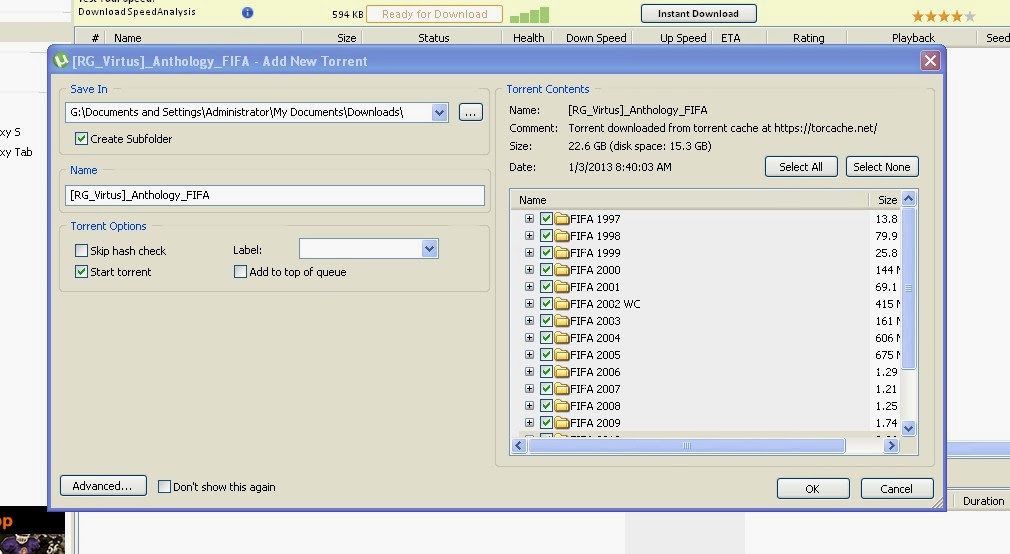Screen dimensions: 1010x554
Task: Expand the FIFA 2006 folder tree
Action: [x=529, y=372]
